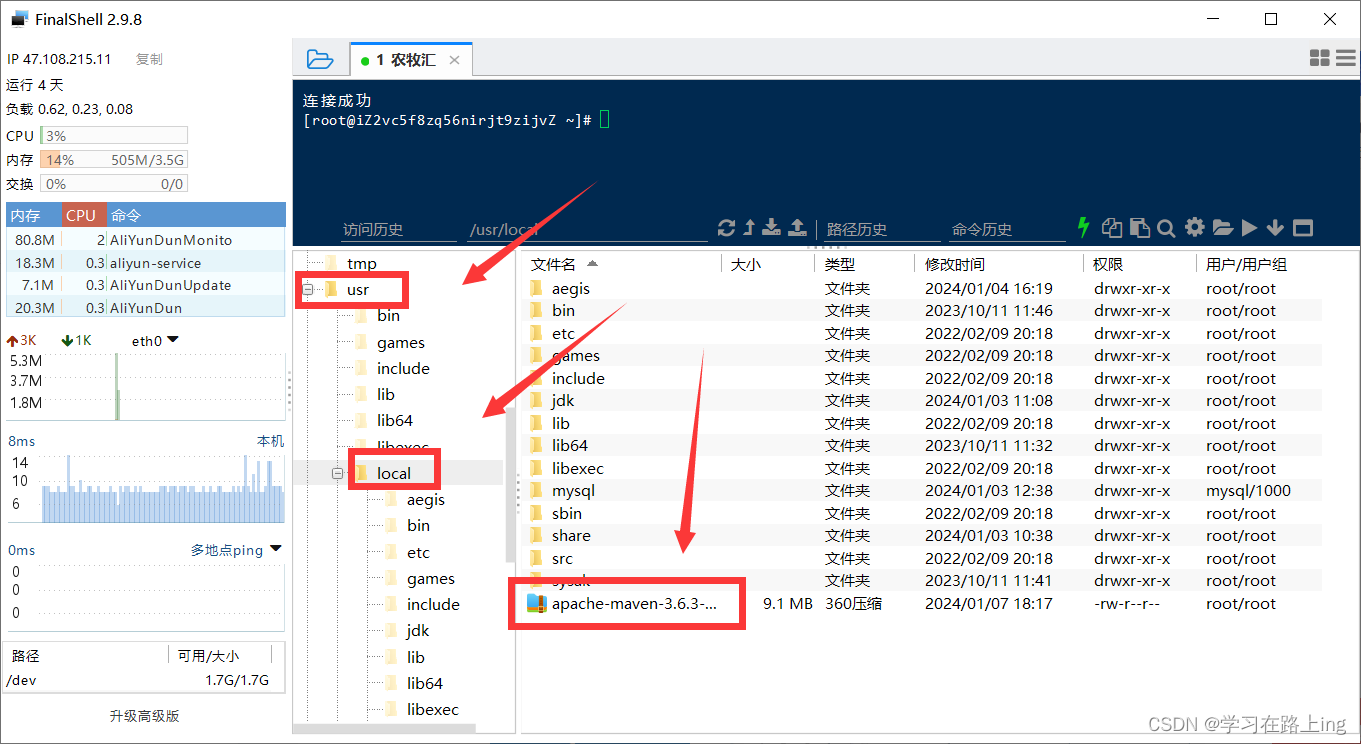Go up to the parent directory
This screenshot has width=1361, height=744.
tap(748, 228)
